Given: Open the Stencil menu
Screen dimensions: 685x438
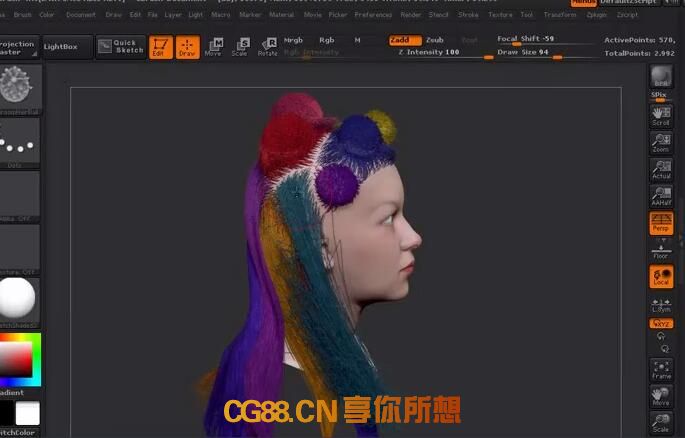Looking at the screenshot, I should tap(438, 15).
